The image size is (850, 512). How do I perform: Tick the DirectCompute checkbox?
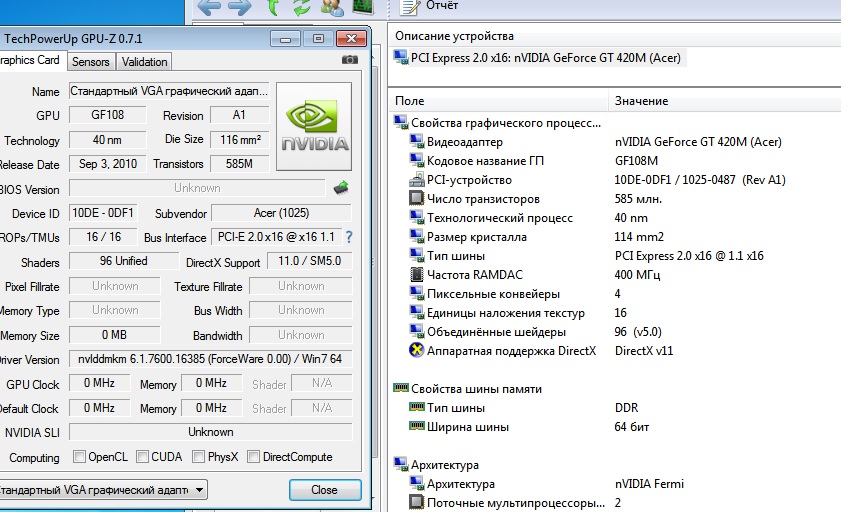(x=253, y=457)
